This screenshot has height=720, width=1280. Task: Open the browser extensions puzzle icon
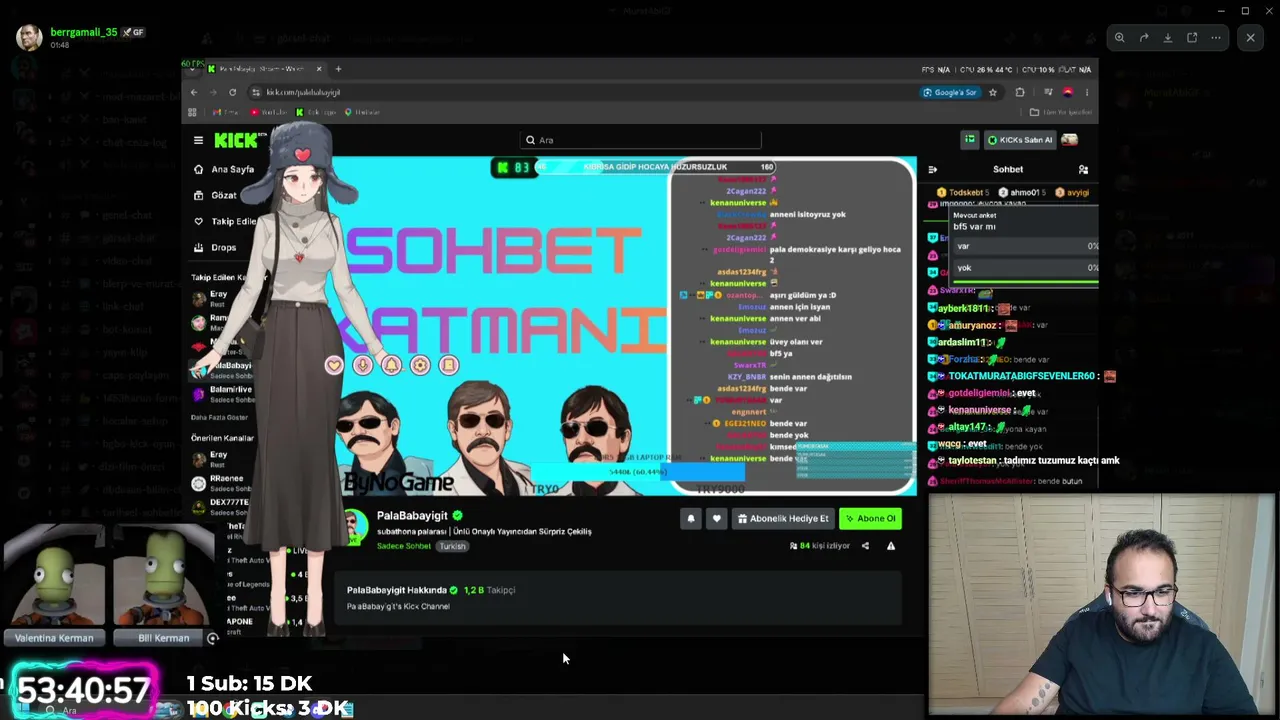(x=1020, y=92)
